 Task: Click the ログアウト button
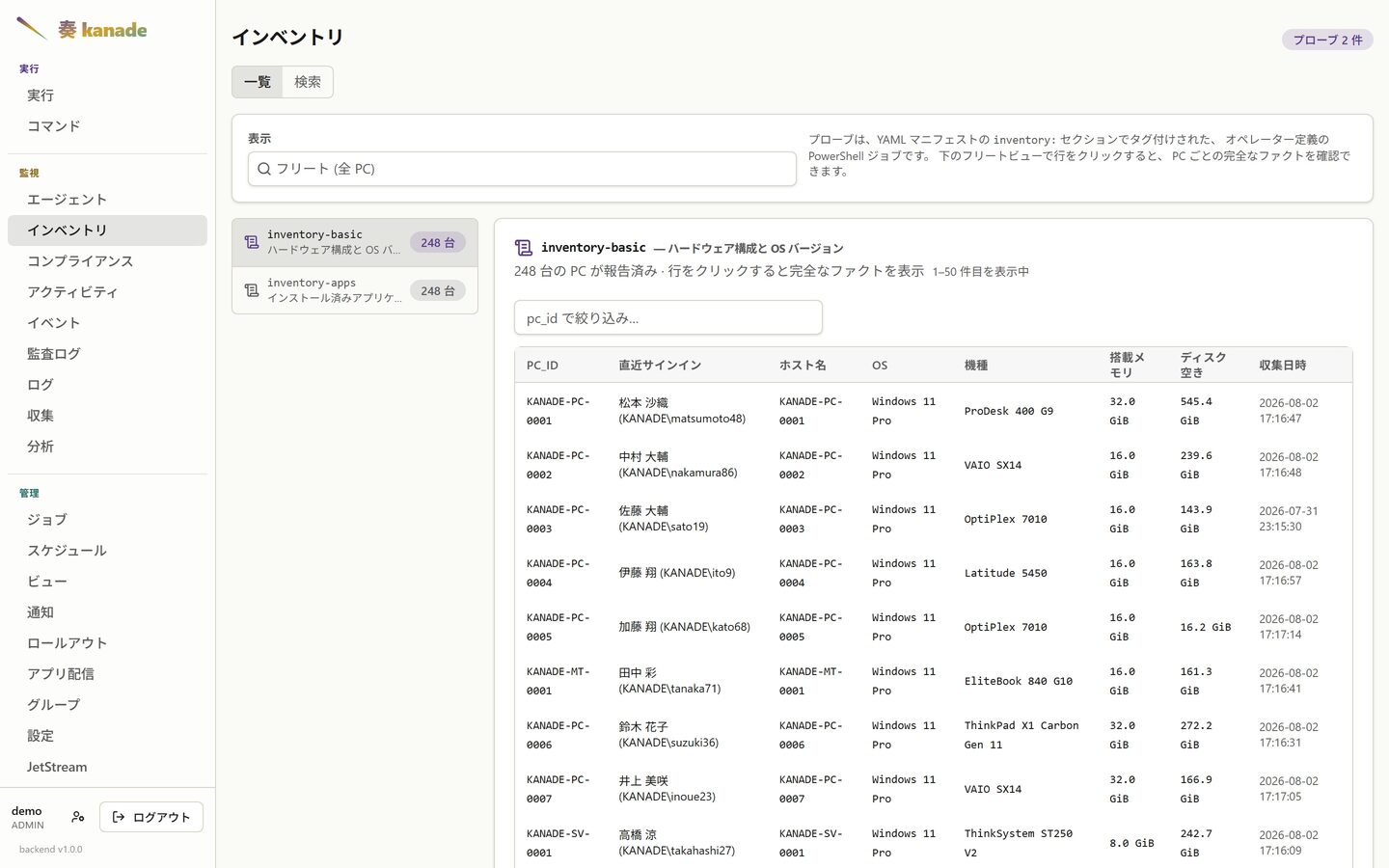click(151, 817)
